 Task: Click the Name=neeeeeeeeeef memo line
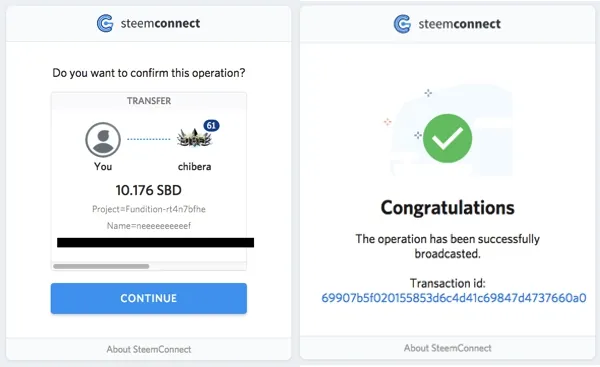coord(149,226)
